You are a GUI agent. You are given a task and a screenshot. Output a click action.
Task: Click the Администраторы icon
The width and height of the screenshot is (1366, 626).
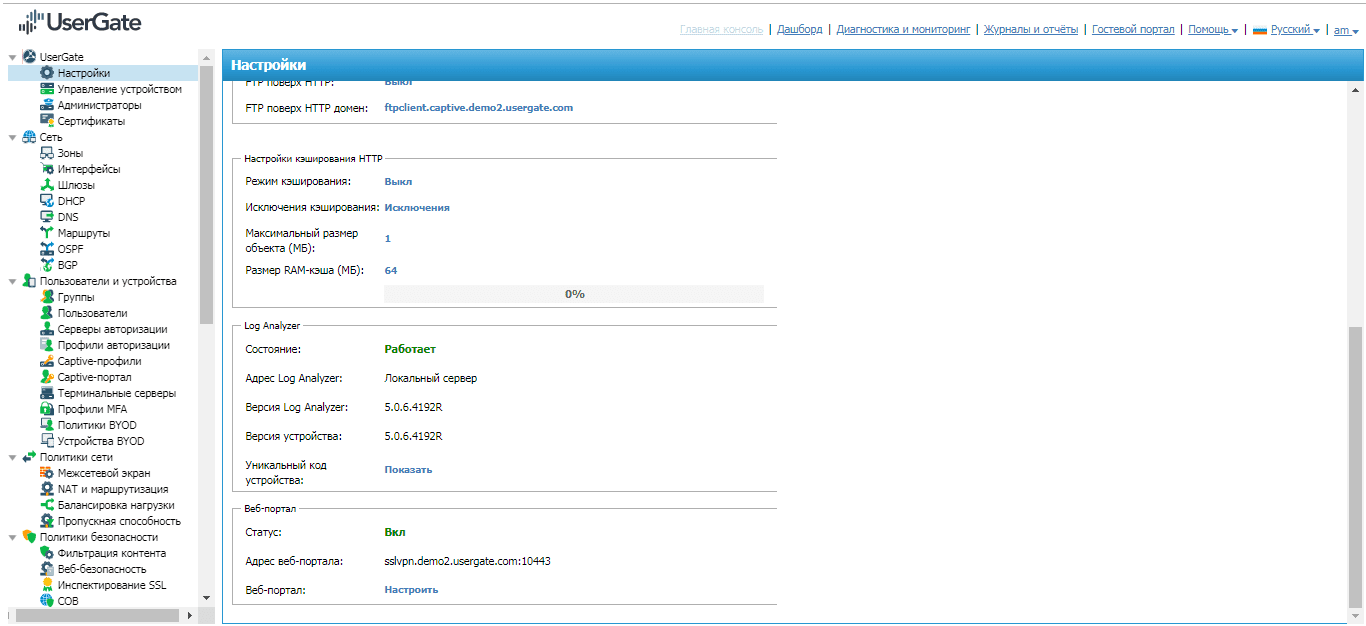[47, 105]
